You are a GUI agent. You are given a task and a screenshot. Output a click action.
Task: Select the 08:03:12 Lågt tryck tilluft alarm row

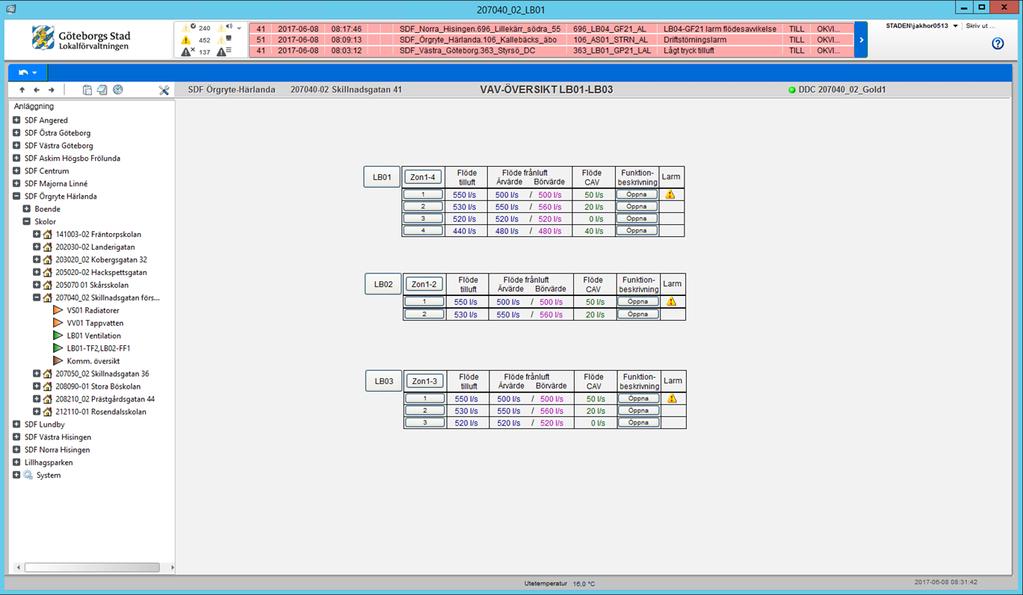click(551, 51)
